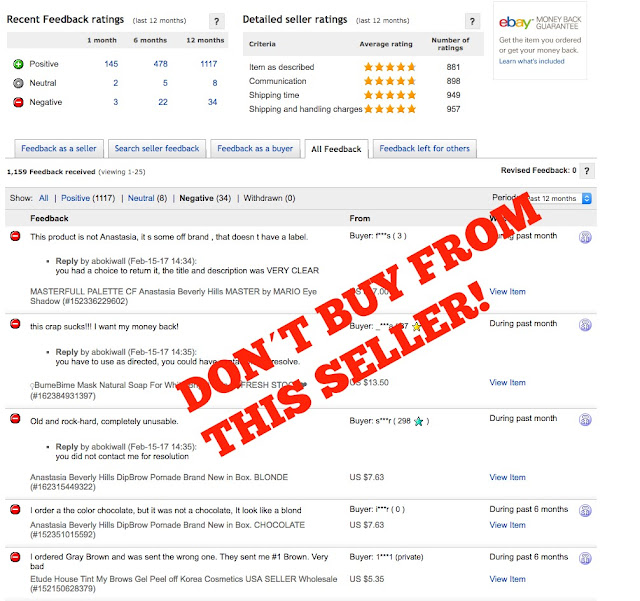Show All feedback filter
The width and height of the screenshot is (640, 601).
pos(44,198)
